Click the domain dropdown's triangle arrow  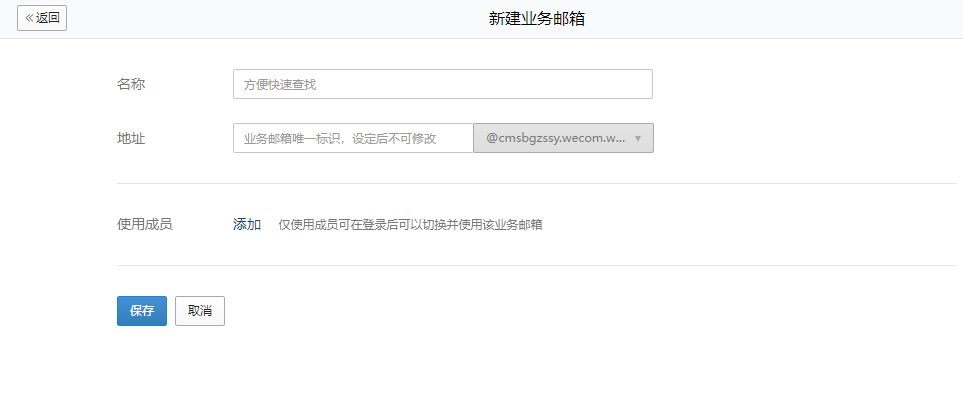pyautogui.click(x=638, y=139)
